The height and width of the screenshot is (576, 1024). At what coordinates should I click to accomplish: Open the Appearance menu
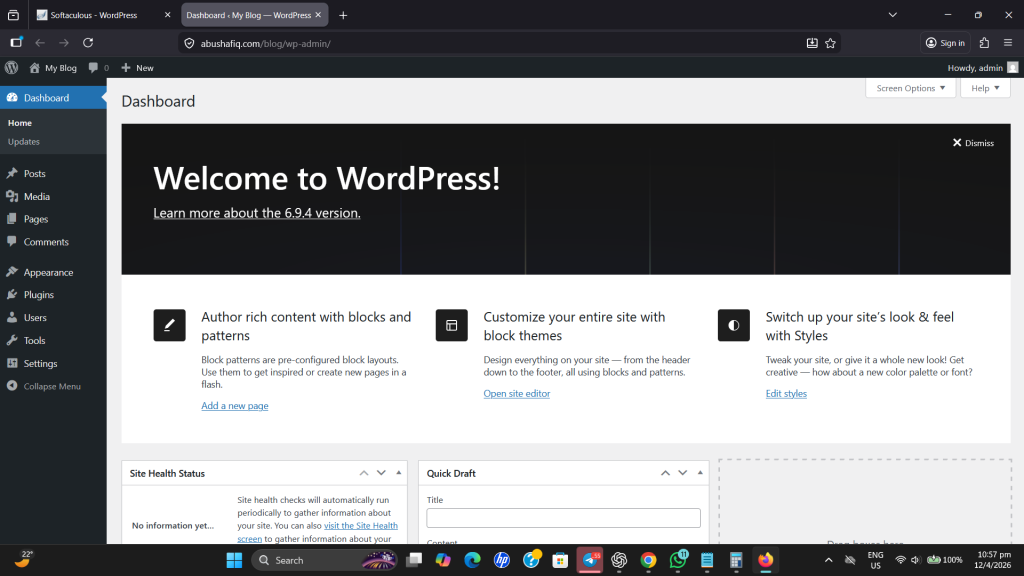point(53,272)
